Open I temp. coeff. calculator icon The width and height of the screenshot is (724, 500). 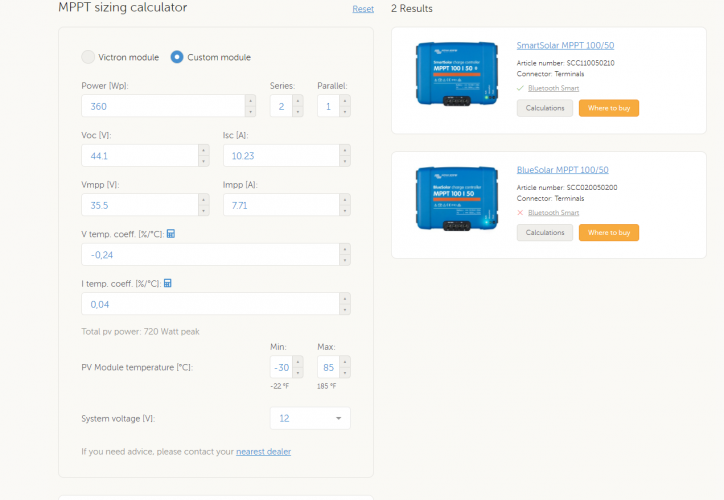pyautogui.click(x=167, y=283)
